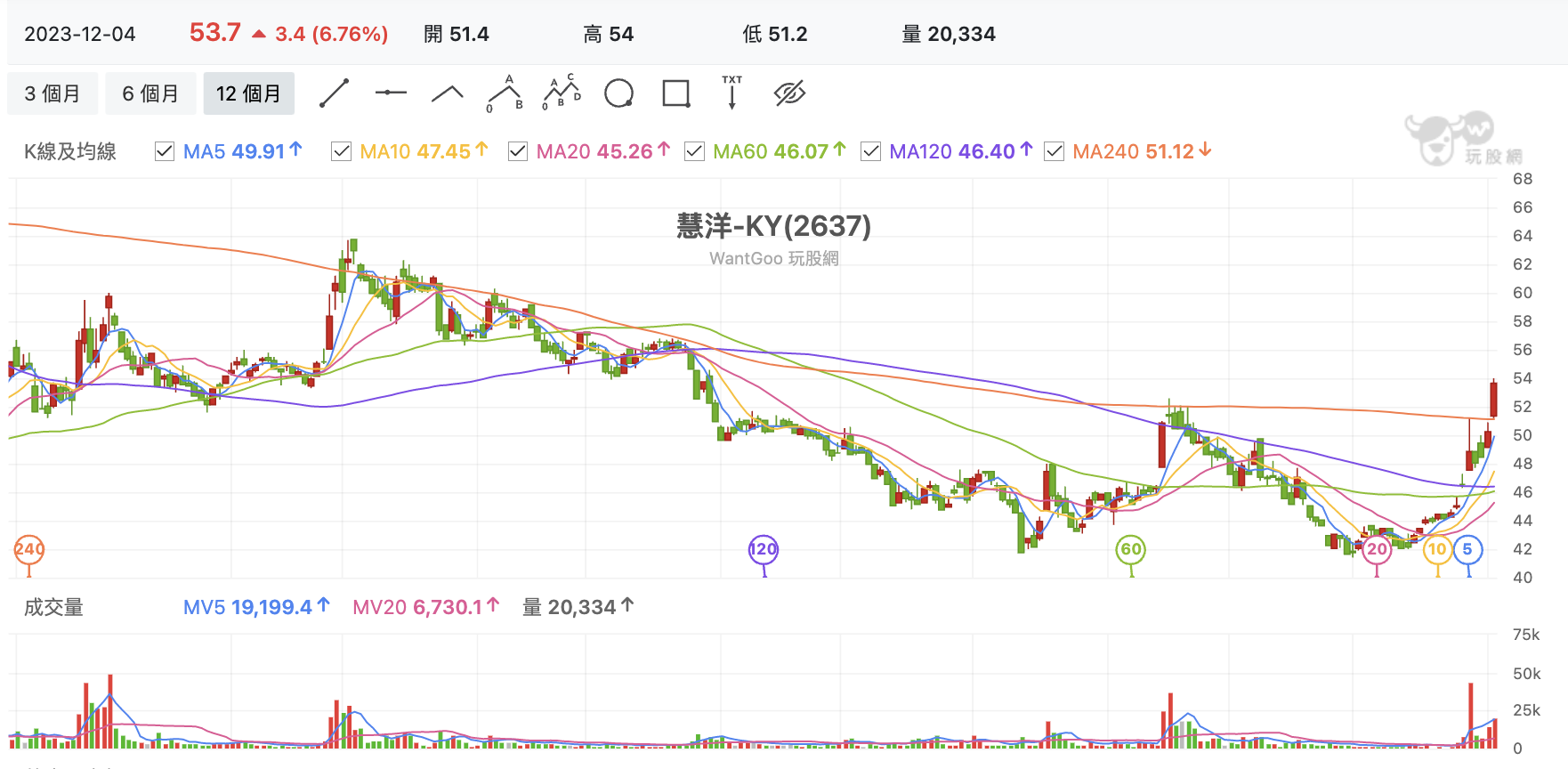1568x769 pixels.
Task: Click the chart title 慧洋-KY(2637)
Action: 774,226
